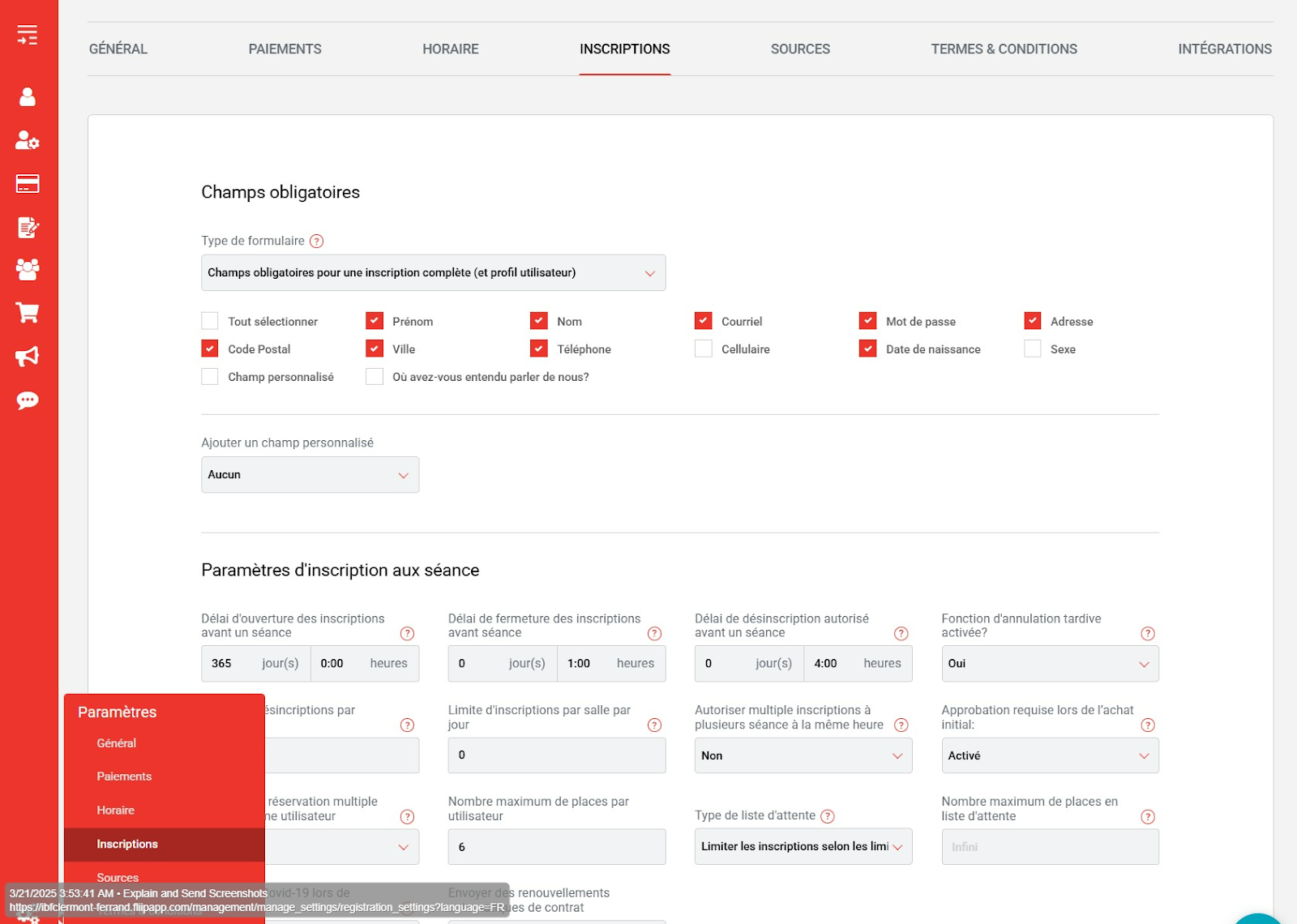The width and height of the screenshot is (1297, 924).
Task: Open the group members sidebar icon
Action: (x=28, y=269)
